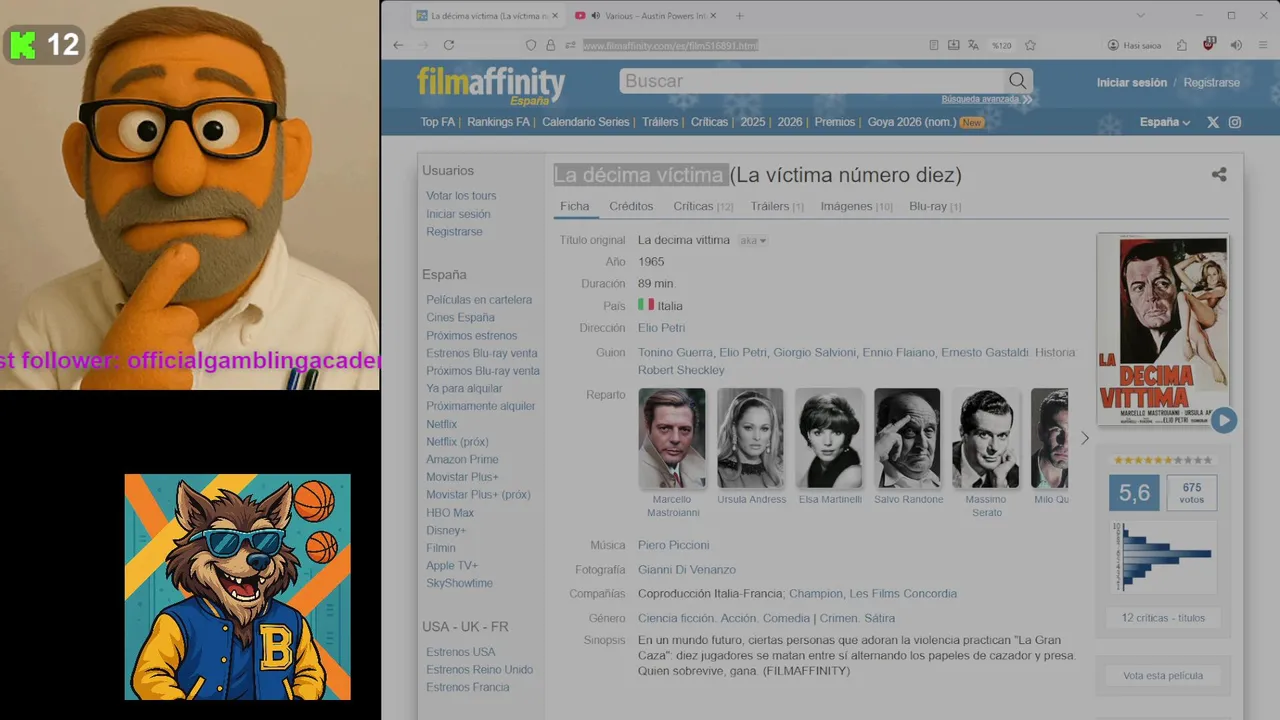
Task: Expand the aka alternate titles dropdown
Action: tap(753, 240)
